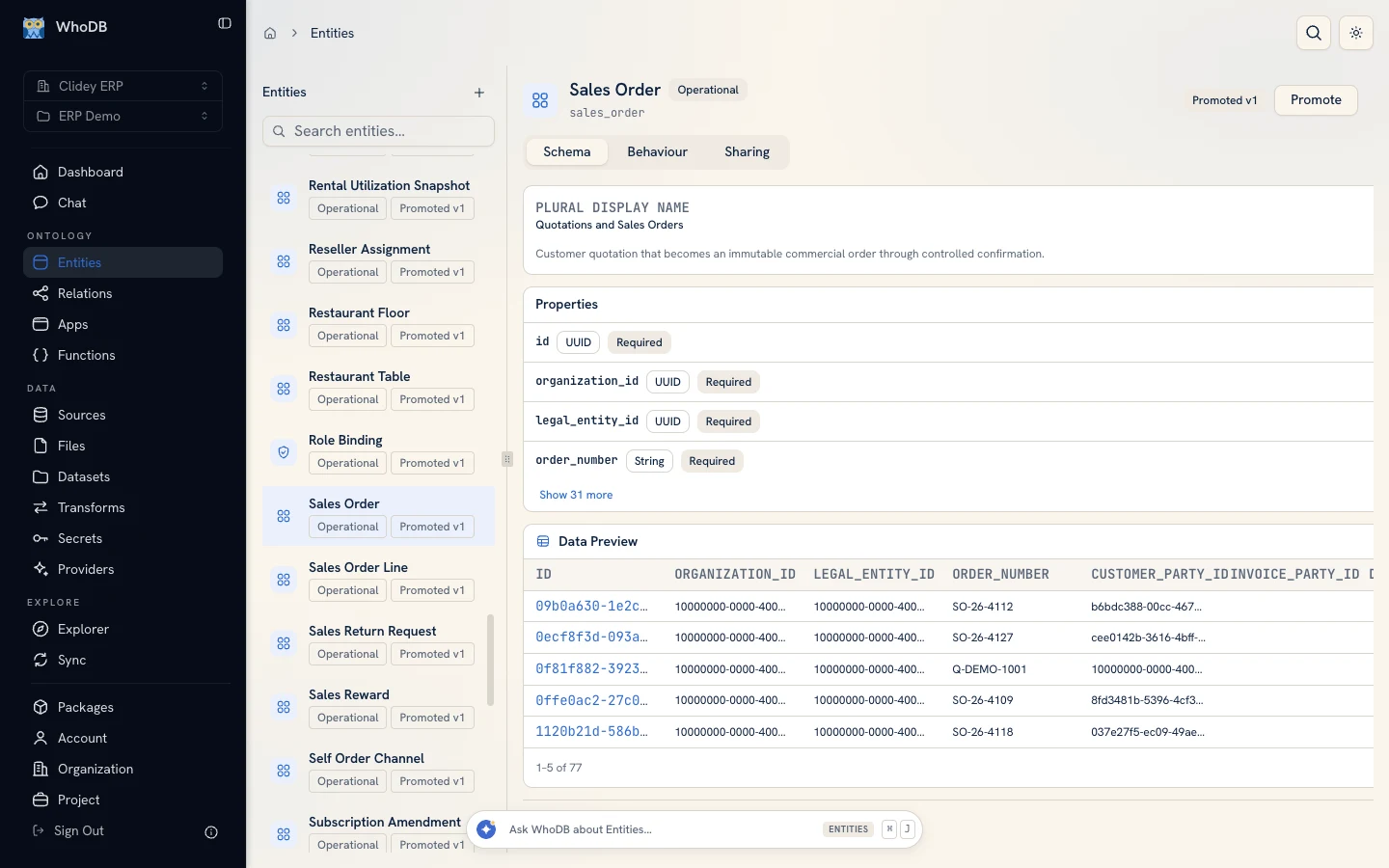Click the Promote button
The width and height of the screenshot is (1389, 868).
point(1316,100)
